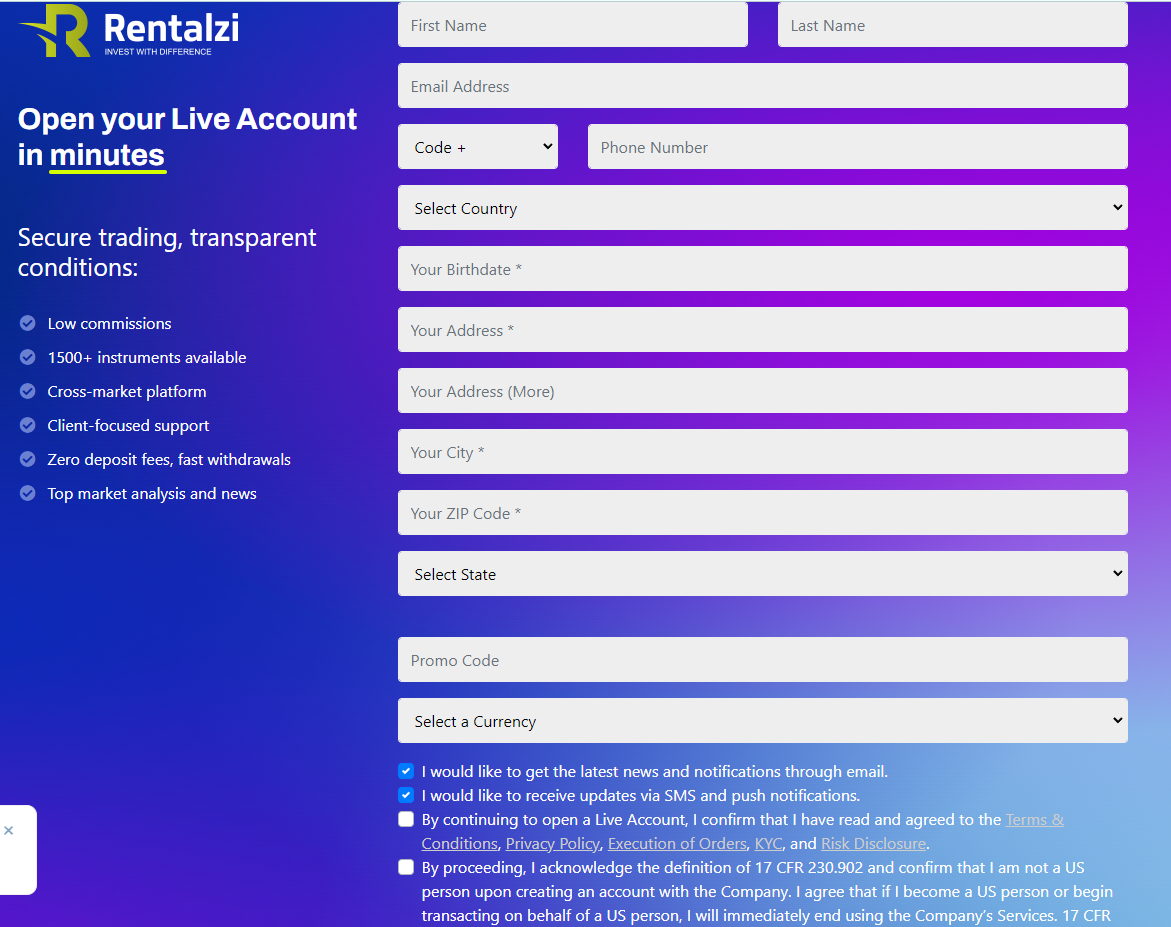Open the Select Country dropdown

pyautogui.click(x=762, y=208)
